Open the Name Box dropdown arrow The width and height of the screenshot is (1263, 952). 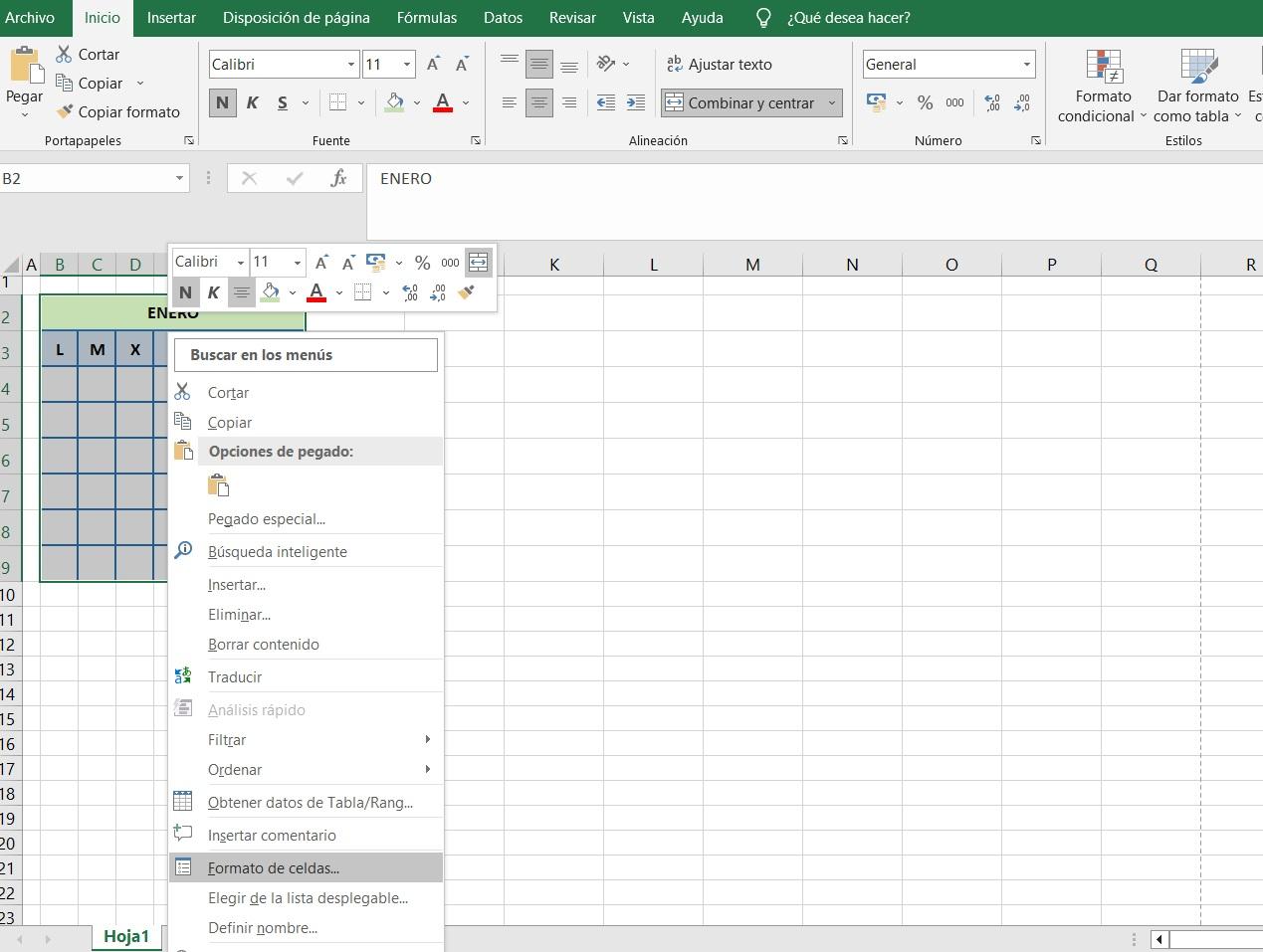coord(179,179)
